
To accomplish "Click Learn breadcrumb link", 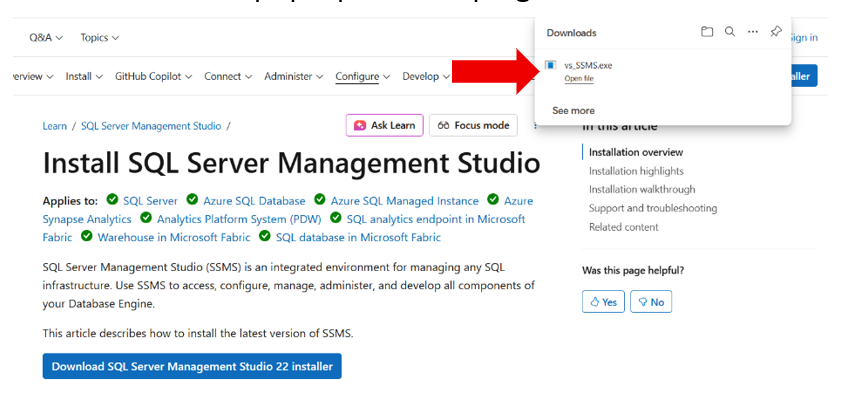I will [54, 126].
